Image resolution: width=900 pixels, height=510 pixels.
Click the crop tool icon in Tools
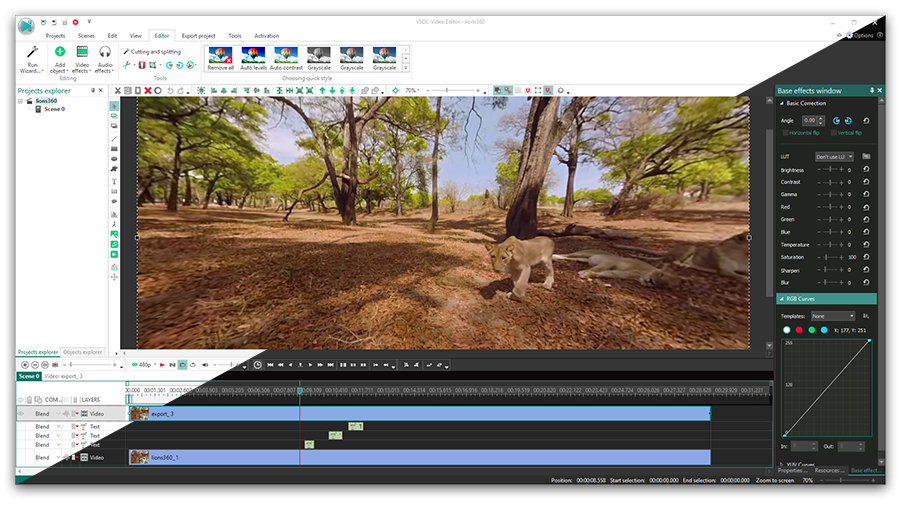[153, 65]
